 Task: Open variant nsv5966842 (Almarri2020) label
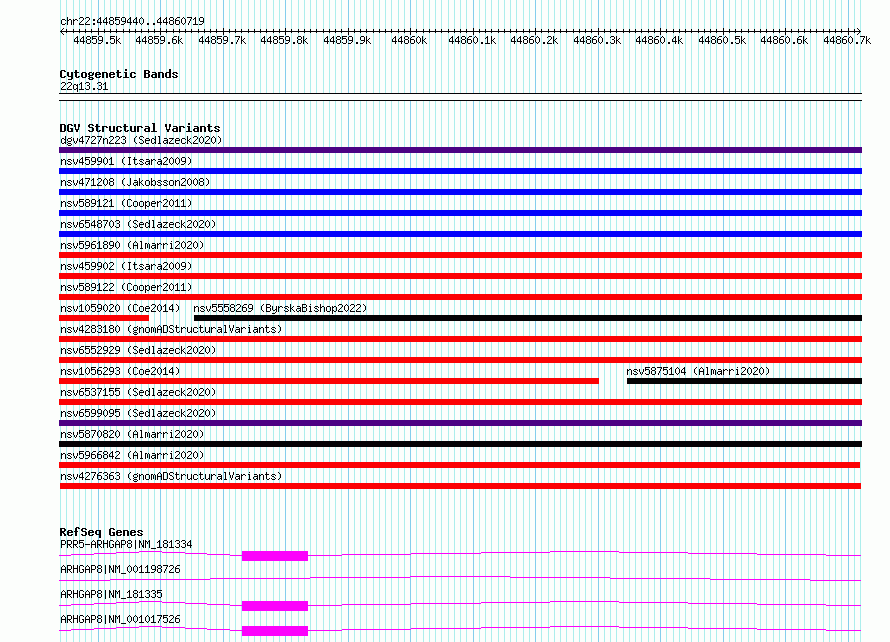(x=132, y=455)
